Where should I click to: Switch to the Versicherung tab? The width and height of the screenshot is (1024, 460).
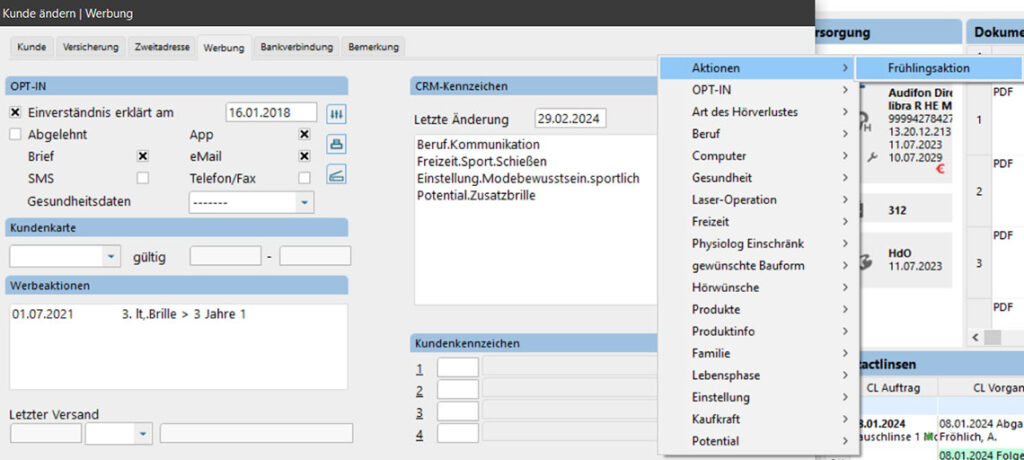91,47
